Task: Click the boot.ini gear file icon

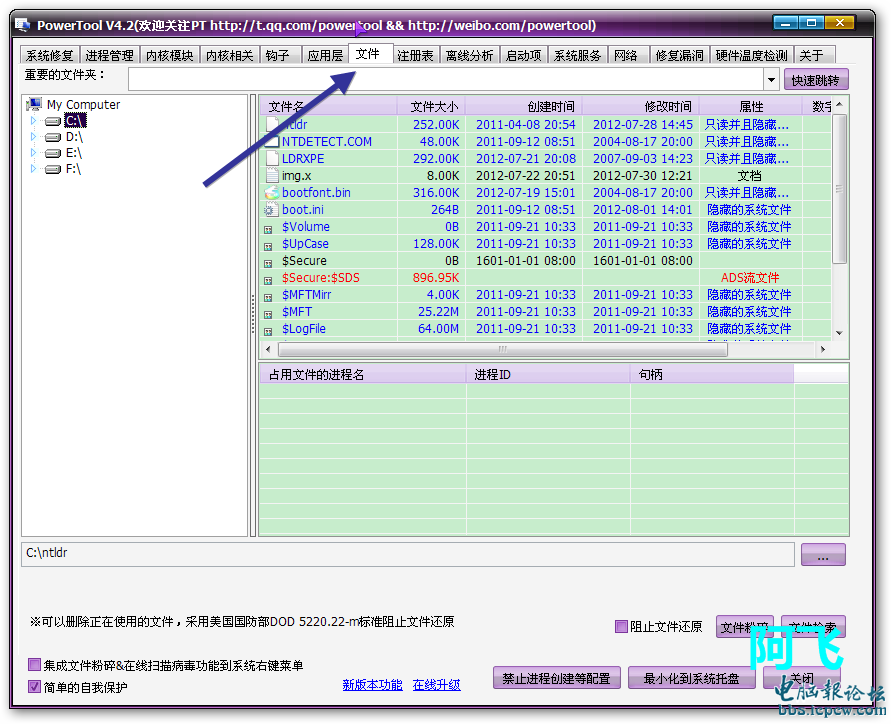Action: [271, 210]
